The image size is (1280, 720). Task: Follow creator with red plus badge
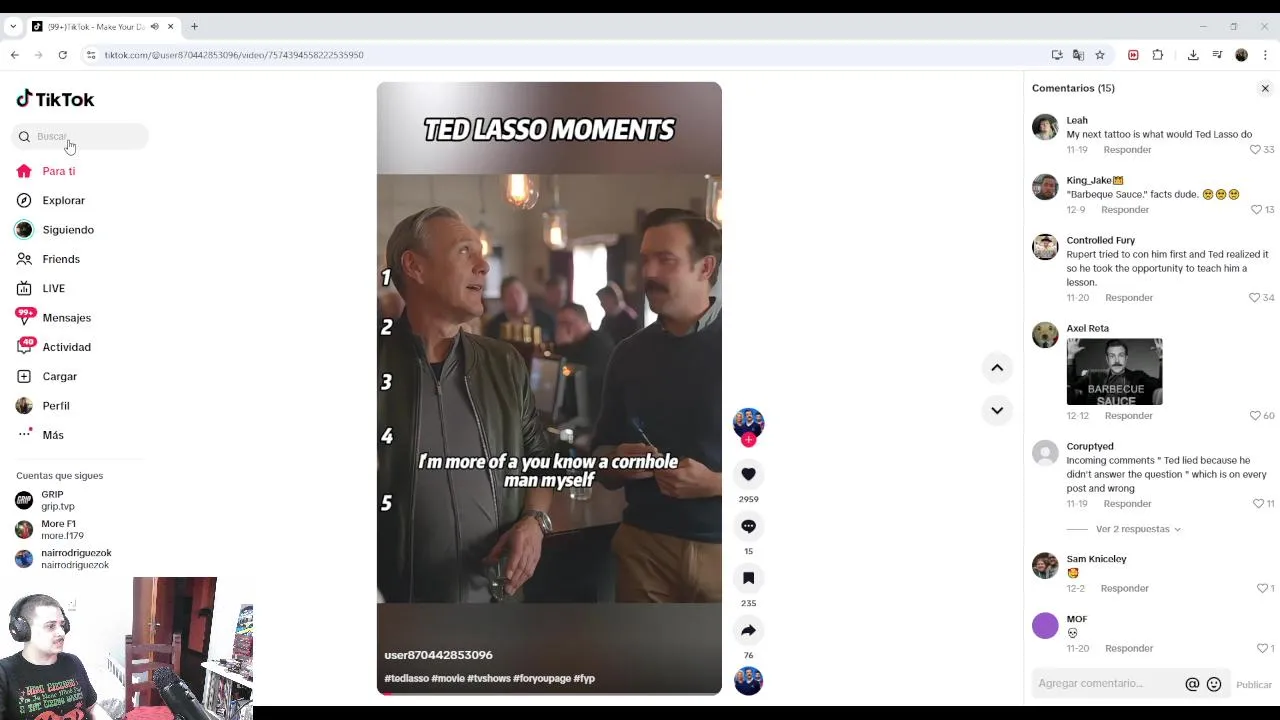coord(748,440)
